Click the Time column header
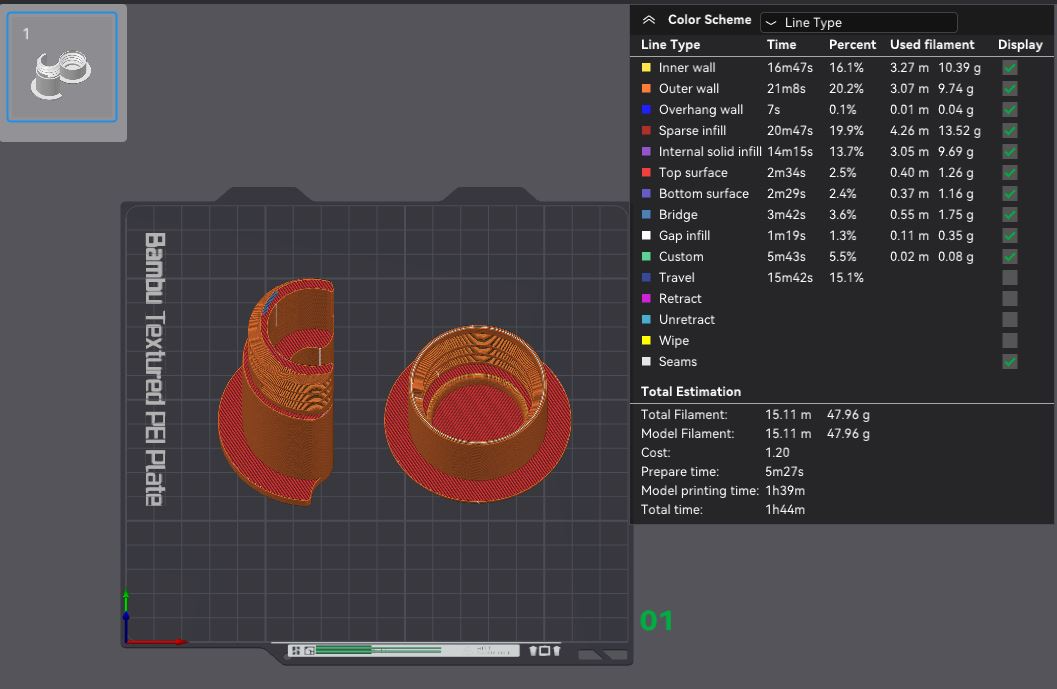1057x689 pixels. coord(781,44)
